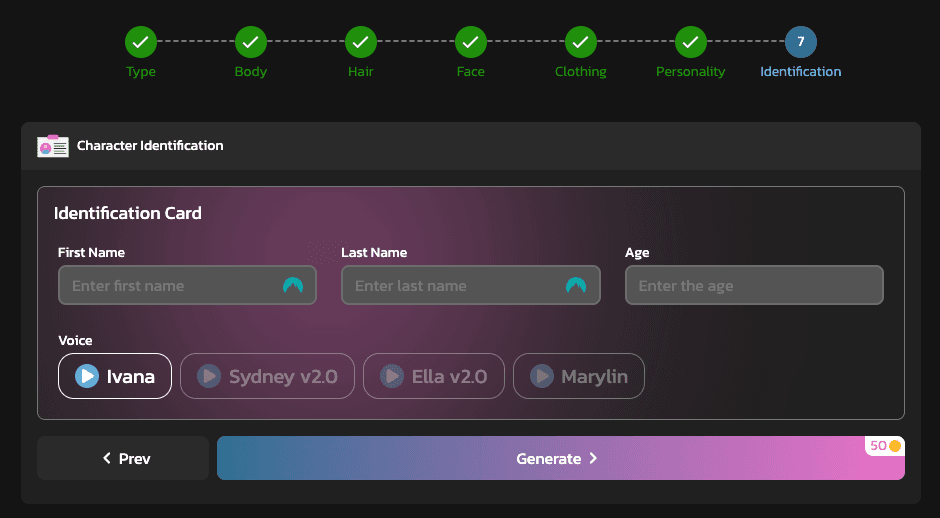
Task: Click the Prev button
Action: click(x=123, y=458)
